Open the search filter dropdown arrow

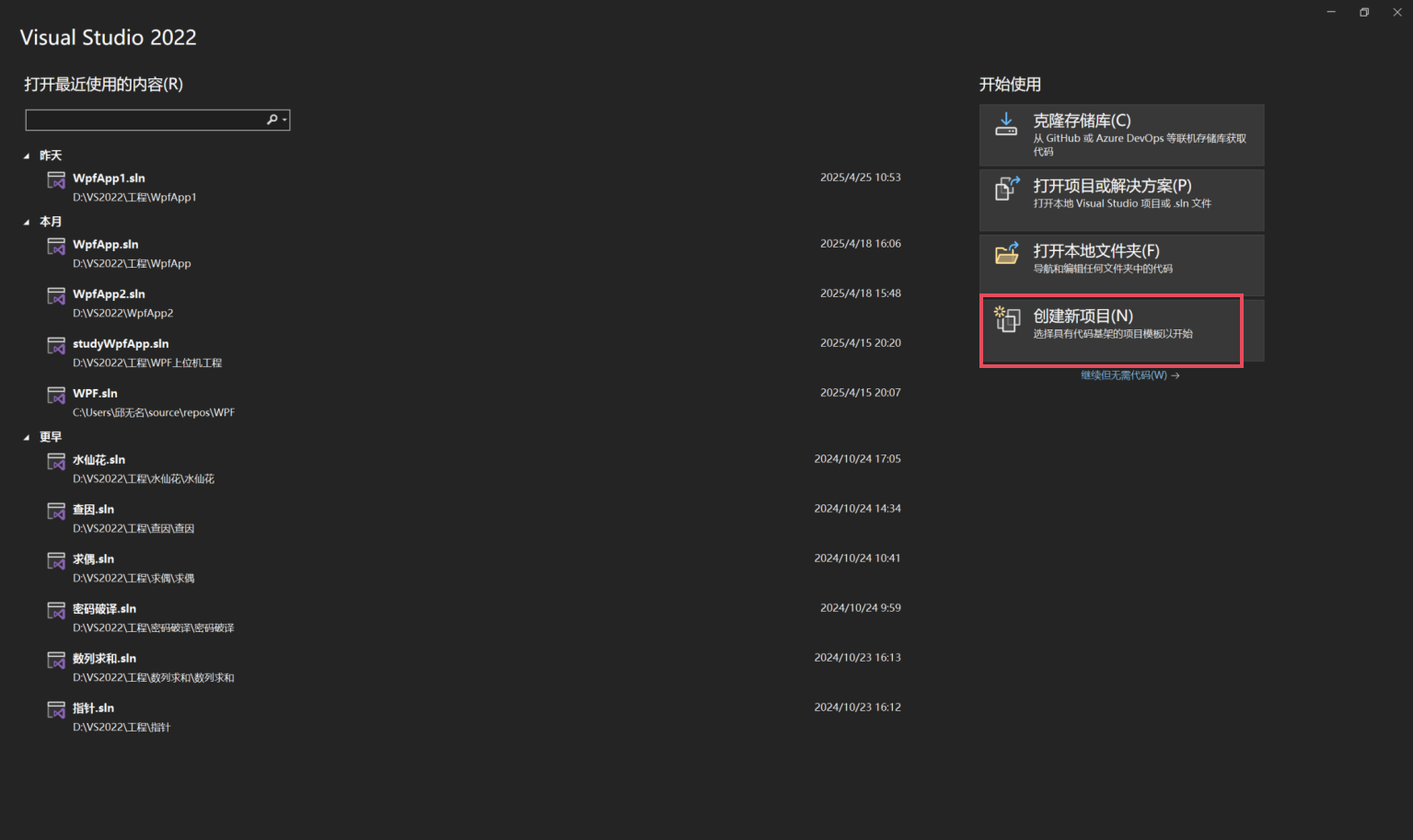click(284, 120)
